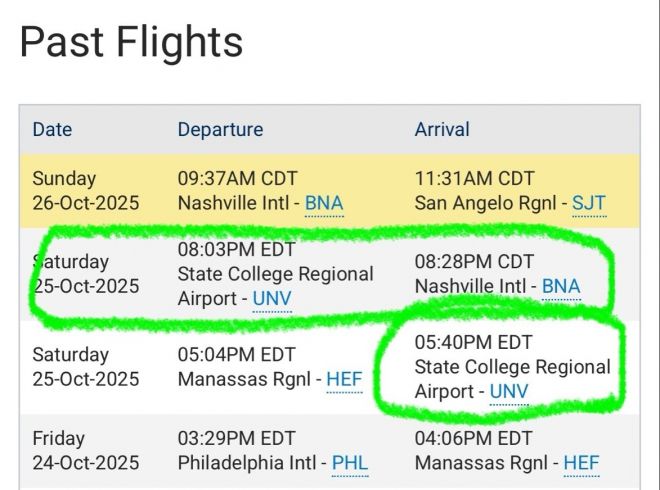Click the Past Flights heading
The height and width of the screenshot is (490, 660).
coord(131,42)
